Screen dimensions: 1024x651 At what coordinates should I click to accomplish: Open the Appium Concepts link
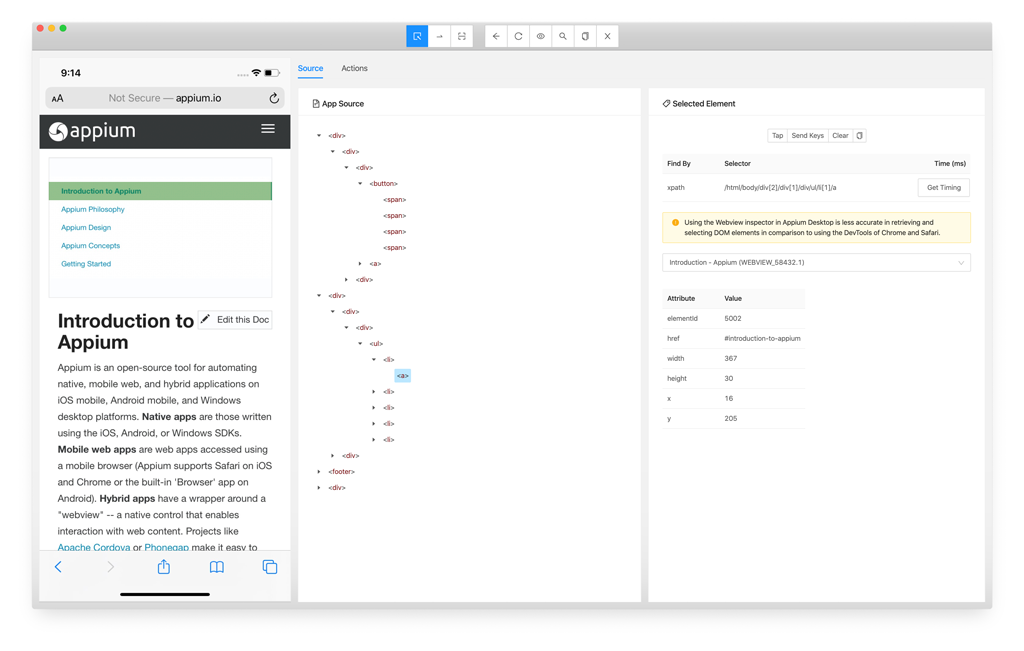pyautogui.click(x=91, y=246)
